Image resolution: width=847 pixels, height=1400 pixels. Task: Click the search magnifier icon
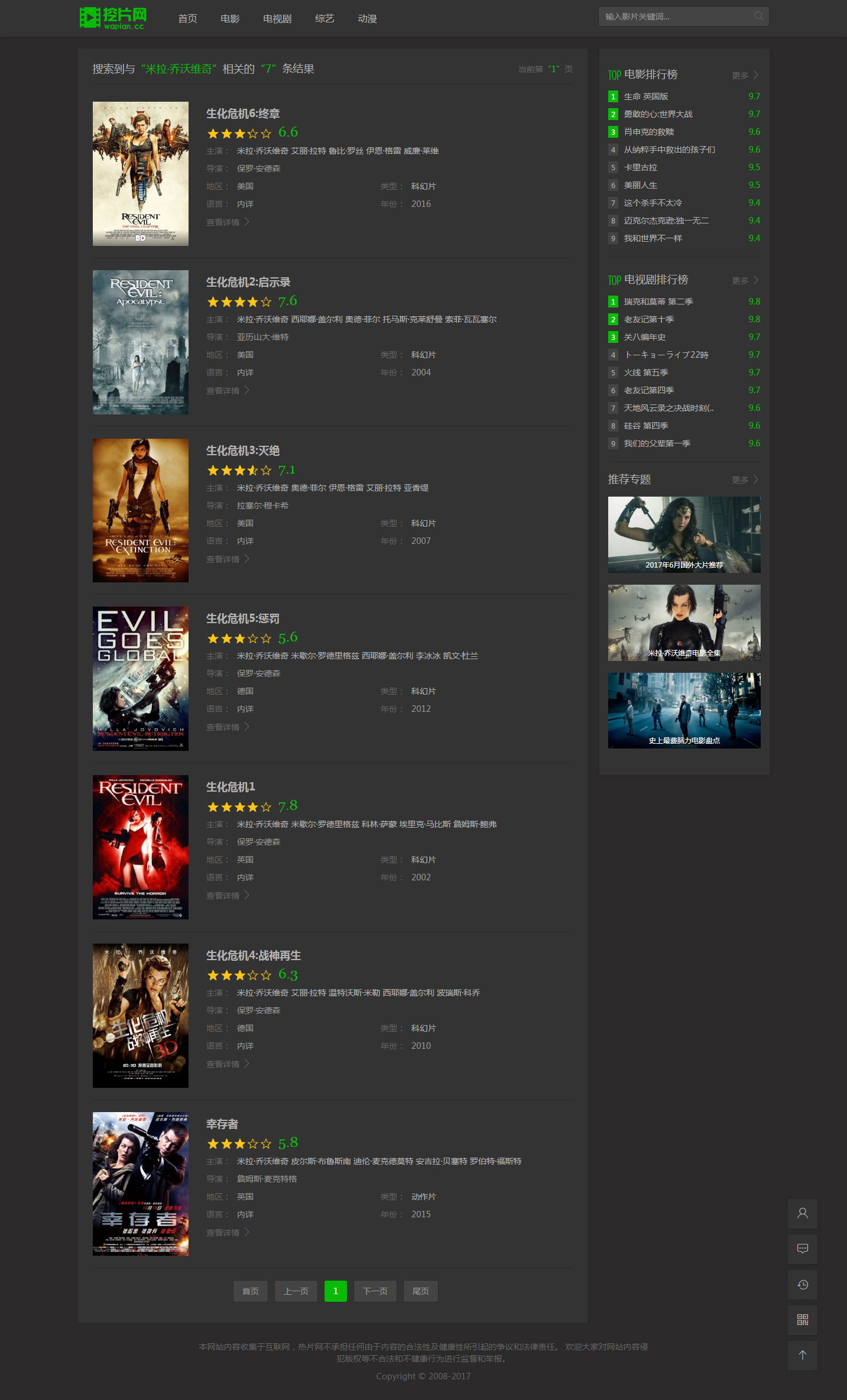[x=759, y=17]
